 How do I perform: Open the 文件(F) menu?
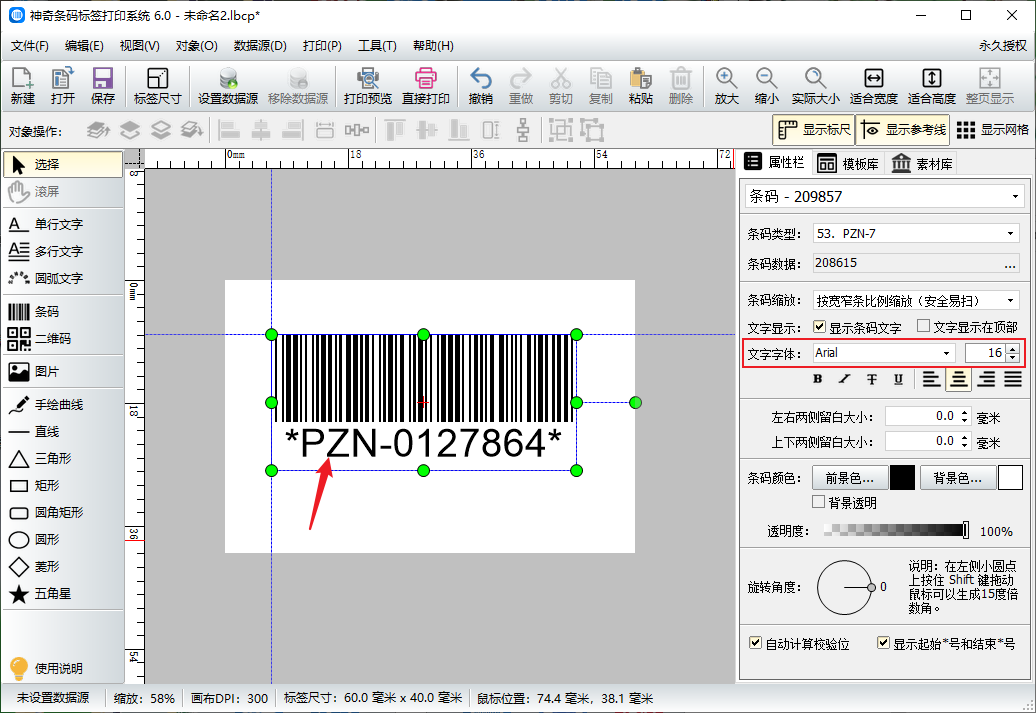point(30,46)
